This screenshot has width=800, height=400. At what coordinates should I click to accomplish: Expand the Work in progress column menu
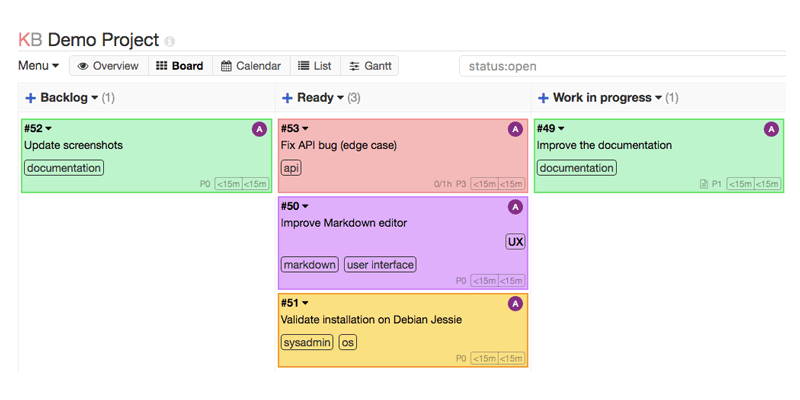tap(658, 98)
